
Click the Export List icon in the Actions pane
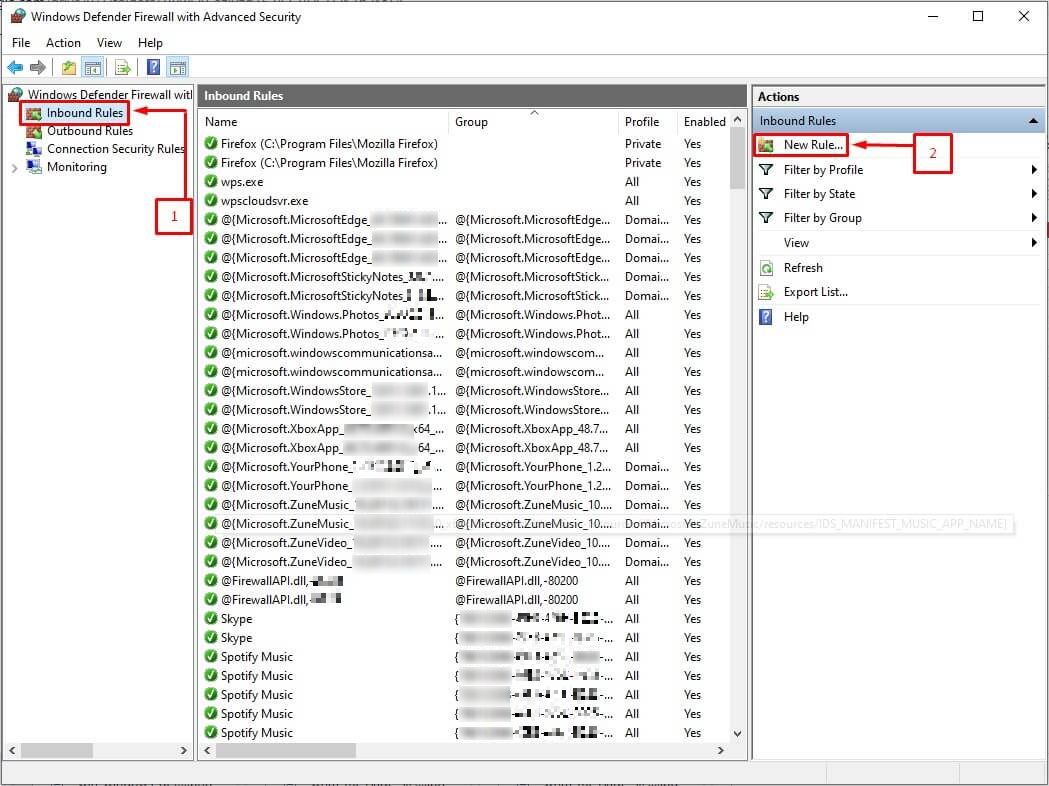click(766, 292)
